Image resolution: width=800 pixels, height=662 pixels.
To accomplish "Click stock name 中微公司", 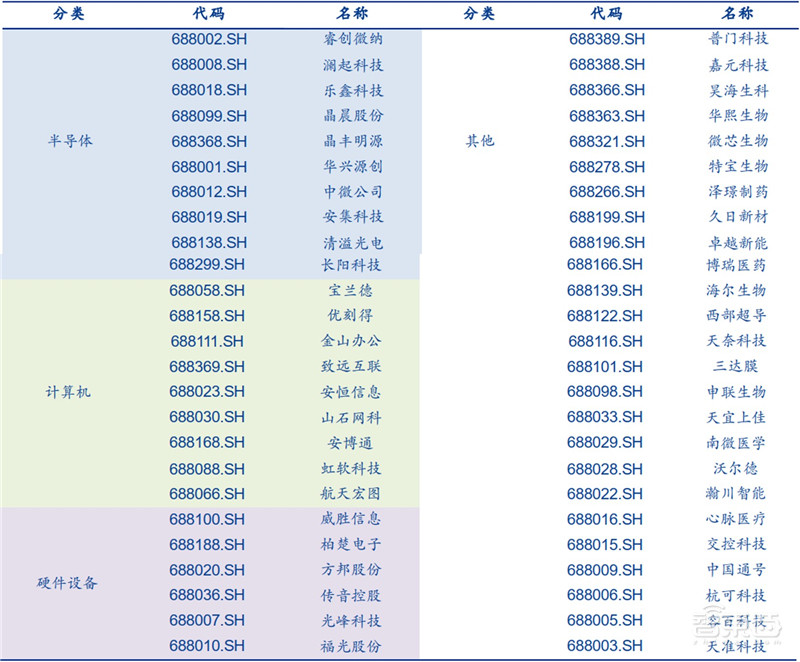I will pyautogui.click(x=353, y=191).
